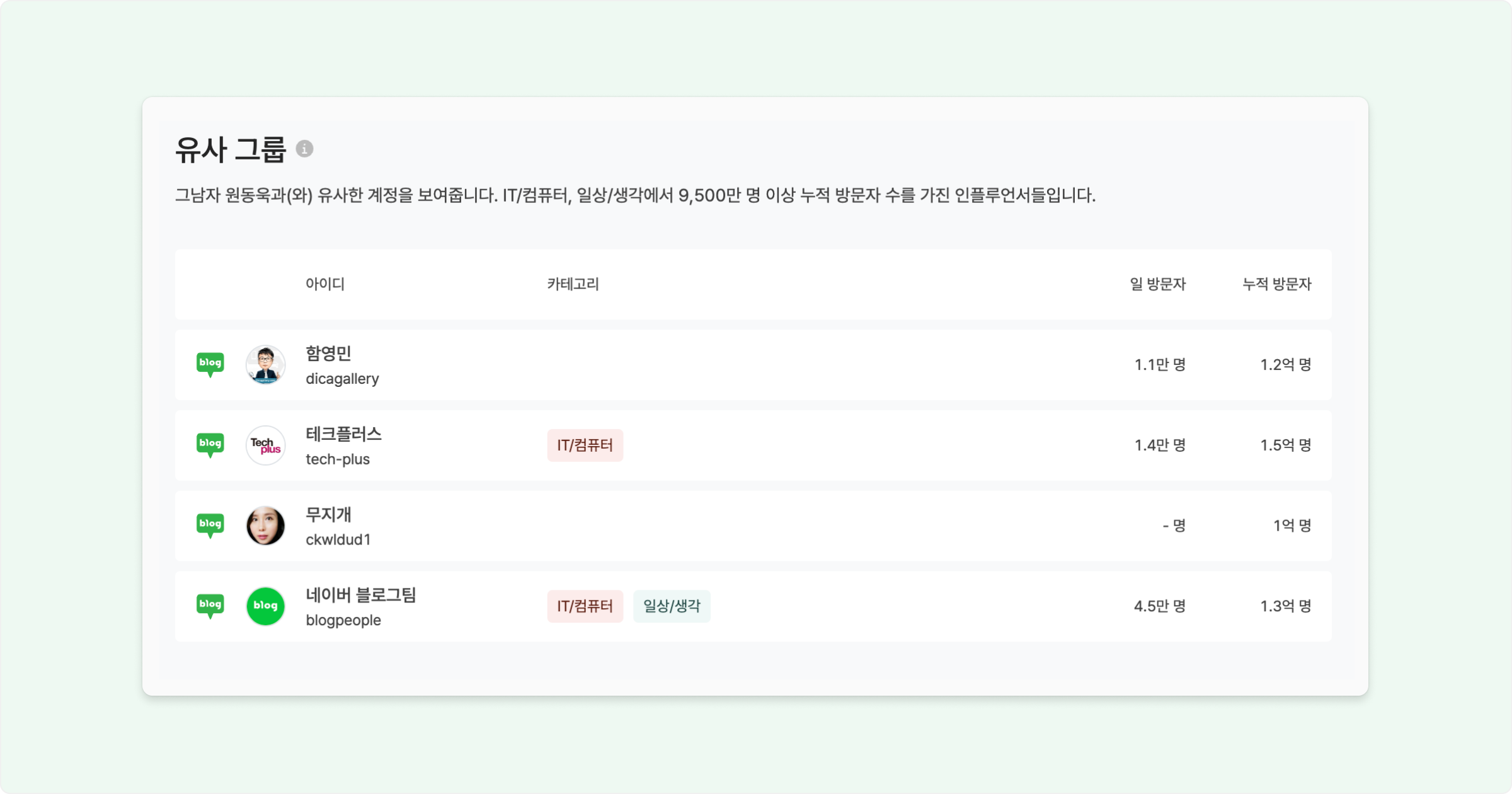Open the 함영민 account name link
1512x794 pixels.
point(328,354)
